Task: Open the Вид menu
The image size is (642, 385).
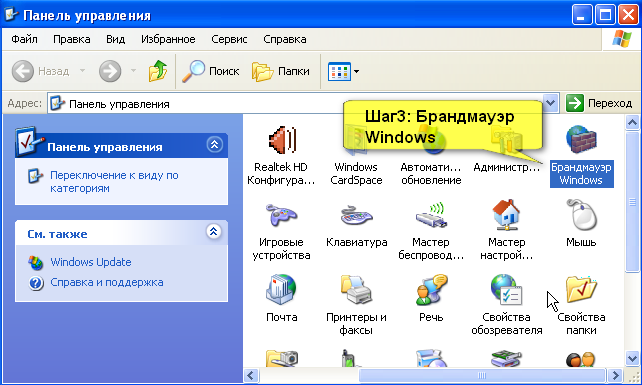Action: [115, 39]
